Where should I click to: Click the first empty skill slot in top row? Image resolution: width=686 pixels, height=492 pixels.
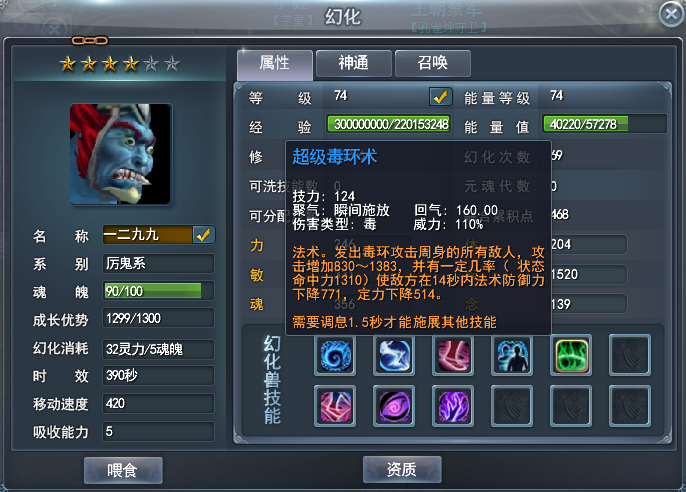(630, 355)
